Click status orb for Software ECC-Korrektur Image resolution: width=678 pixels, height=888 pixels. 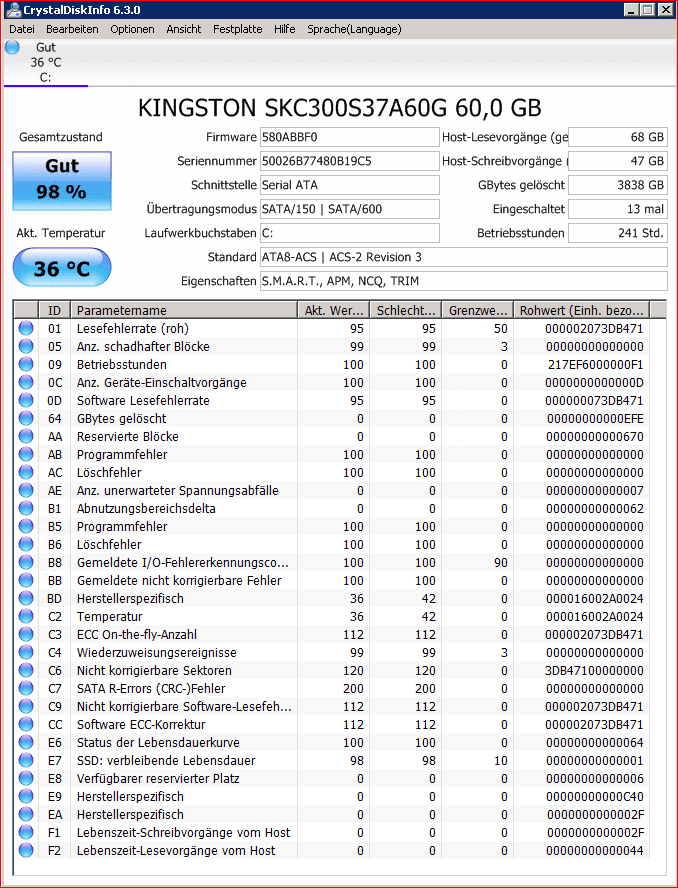click(x=25, y=724)
